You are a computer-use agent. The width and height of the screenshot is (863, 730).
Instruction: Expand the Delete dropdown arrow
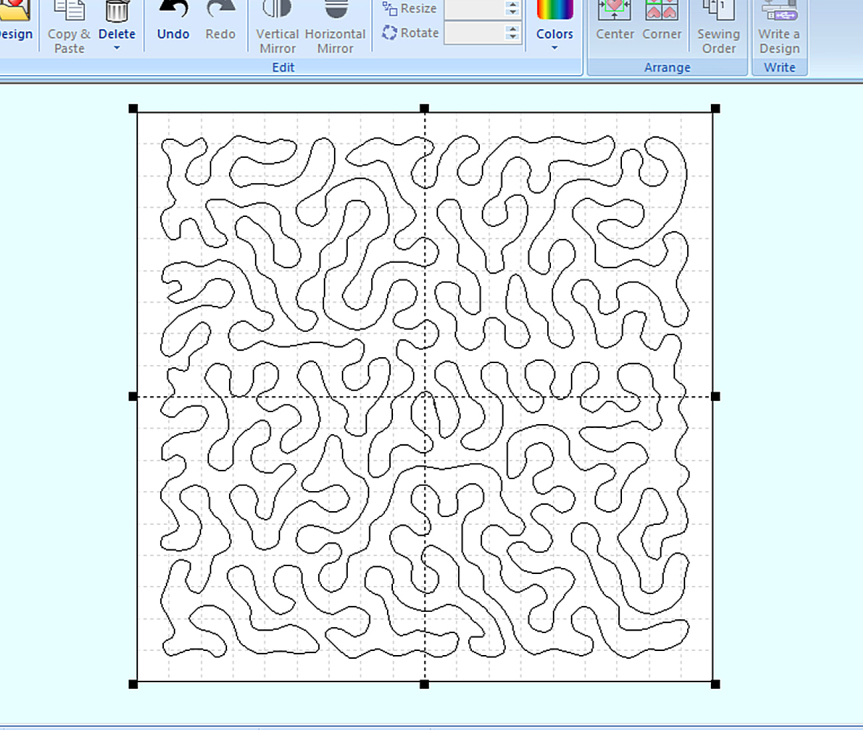click(117, 49)
